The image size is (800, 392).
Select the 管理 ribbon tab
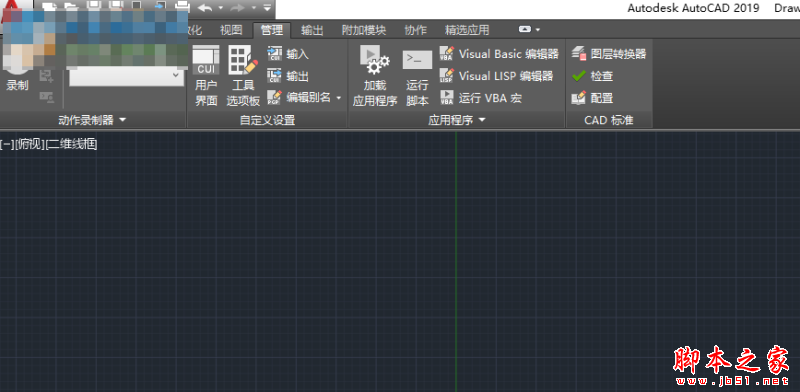point(271,30)
